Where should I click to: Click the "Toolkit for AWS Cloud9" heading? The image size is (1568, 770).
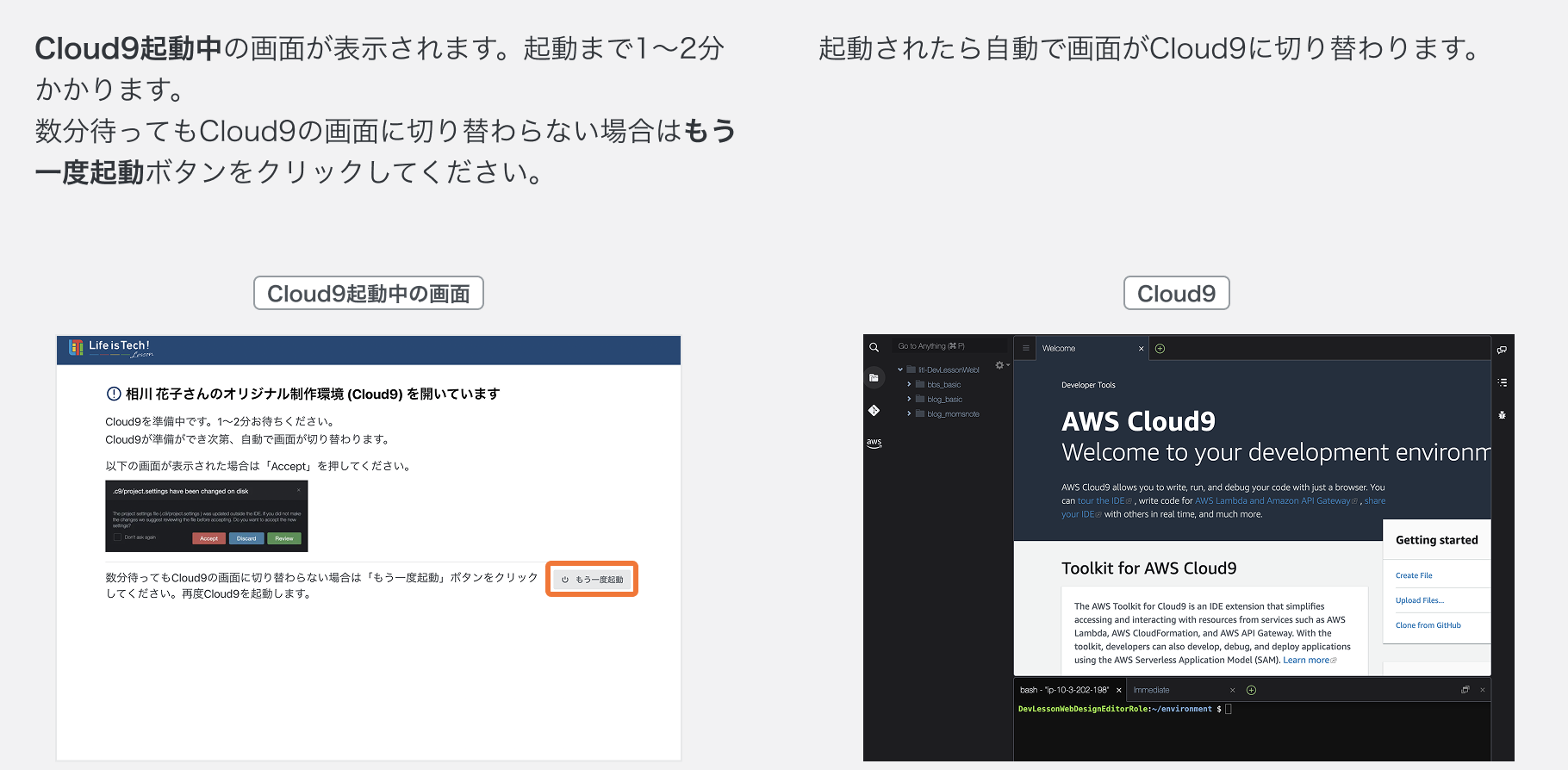click(1148, 568)
